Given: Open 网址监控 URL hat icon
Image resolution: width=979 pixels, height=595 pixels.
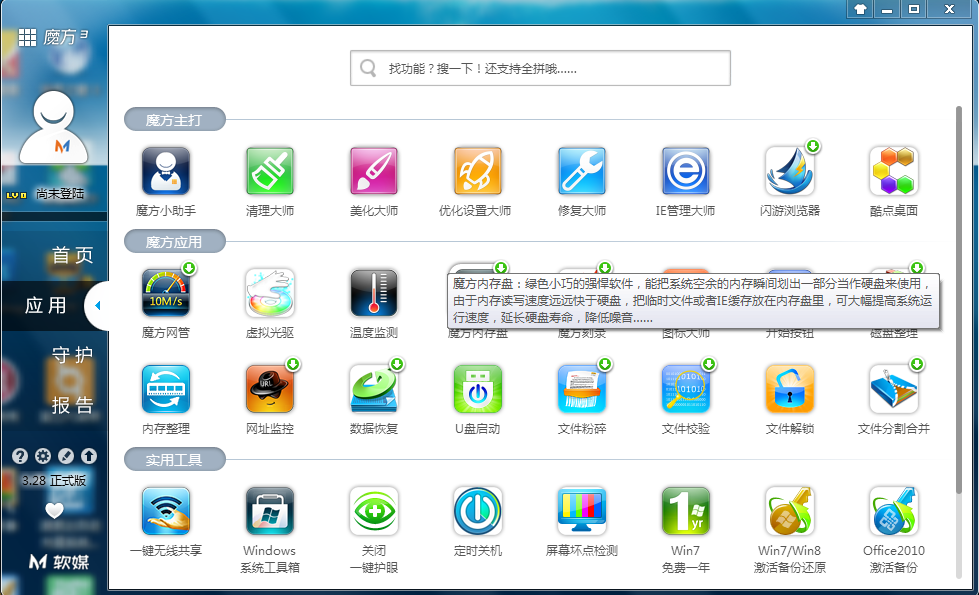Looking at the screenshot, I should coord(270,389).
